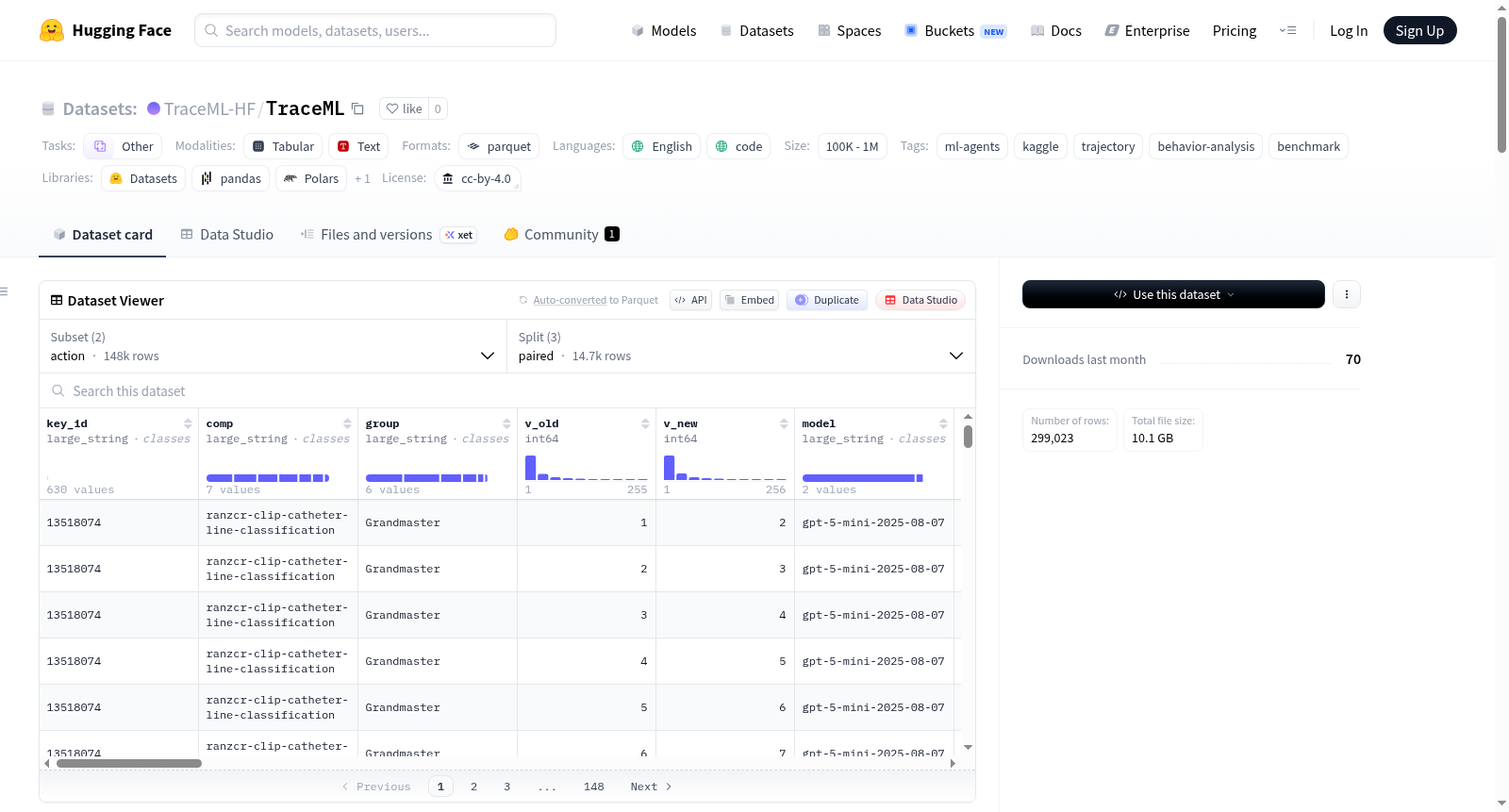
Task: Go to Models in top navigation
Action: [x=664, y=30]
